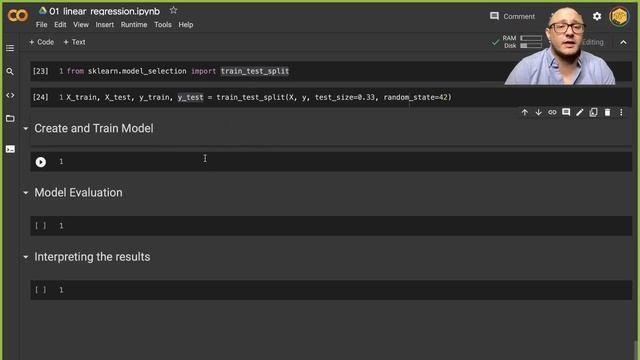Open the Drive icon beside notebook title
Viewport: 640px width, 360px height.
(x=42, y=11)
